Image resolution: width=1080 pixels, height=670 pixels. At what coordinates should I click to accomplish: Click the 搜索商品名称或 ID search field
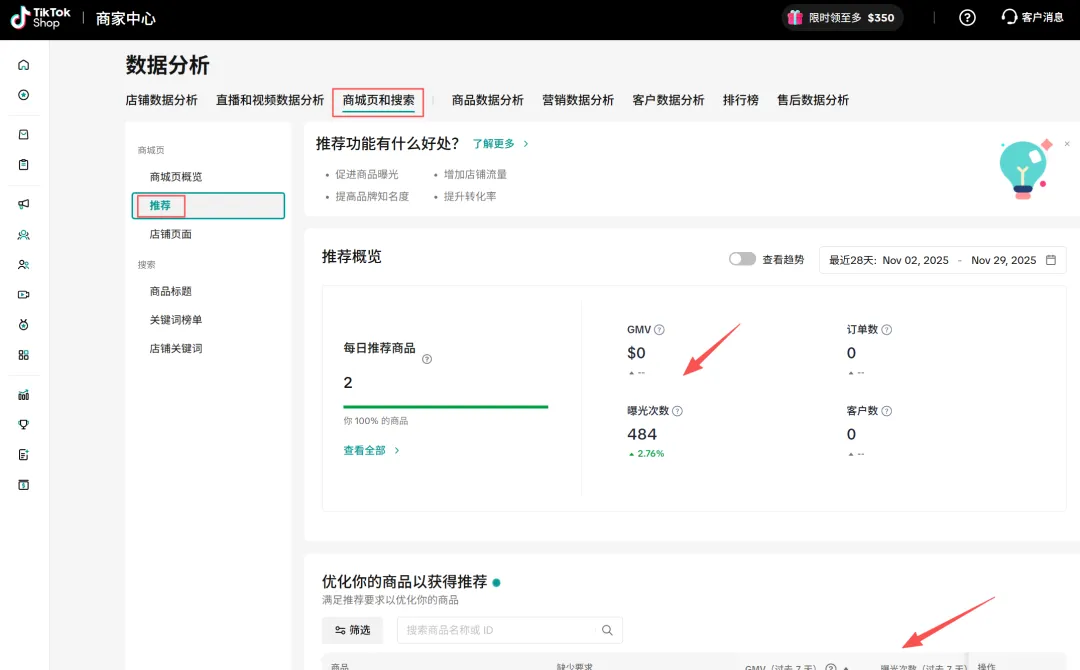[500, 630]
